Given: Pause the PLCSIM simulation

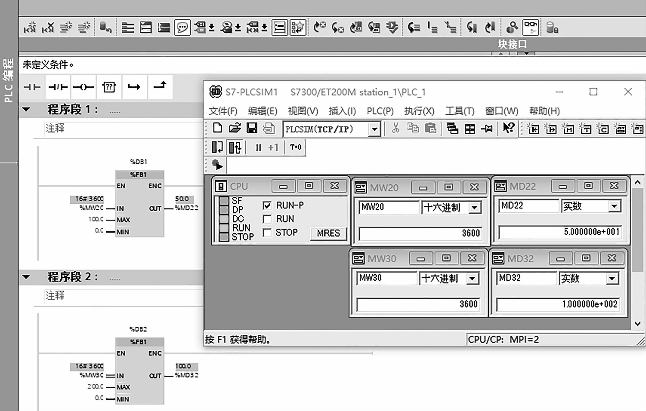Looking at the screenshot, I should 258,147.
